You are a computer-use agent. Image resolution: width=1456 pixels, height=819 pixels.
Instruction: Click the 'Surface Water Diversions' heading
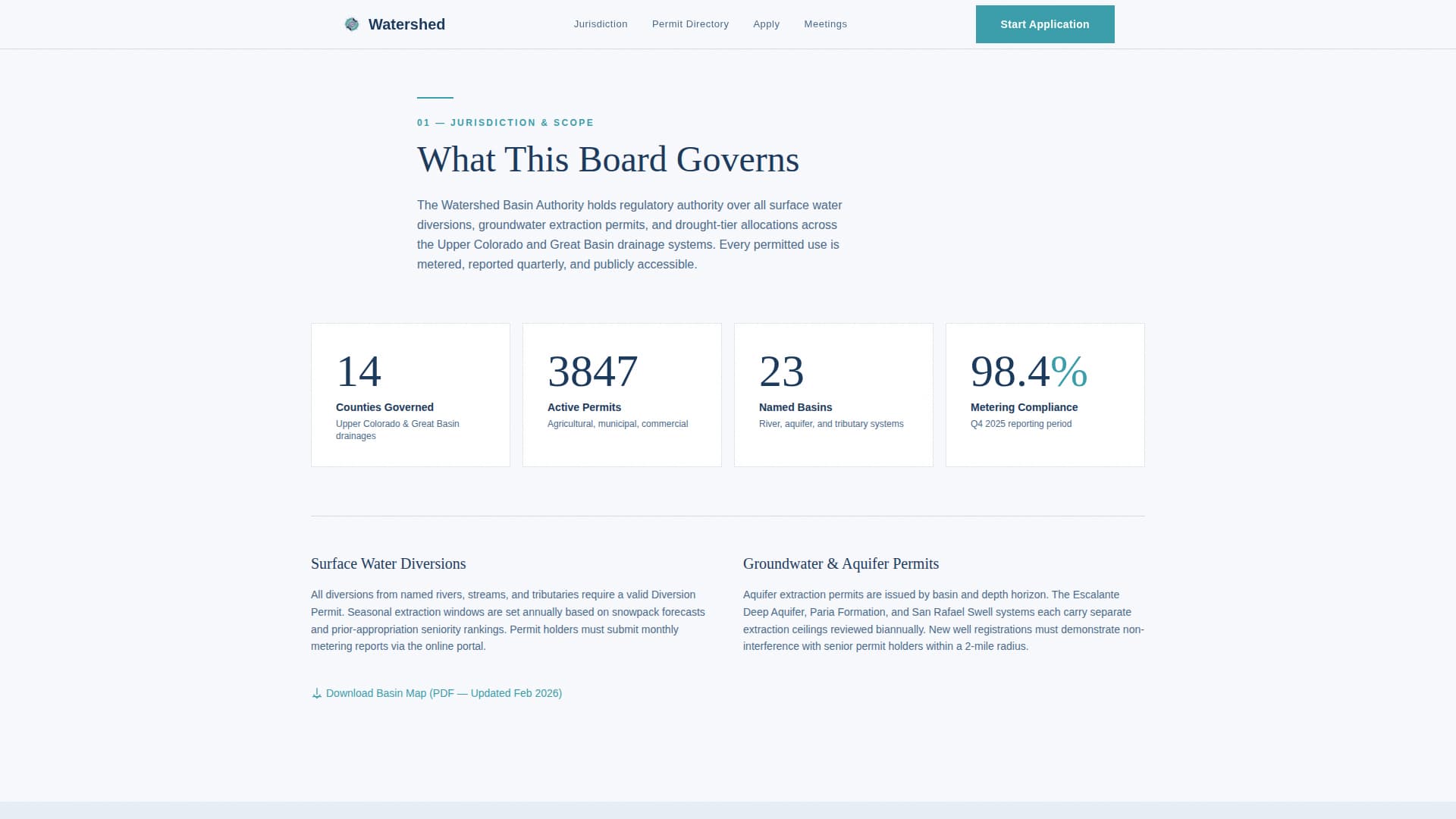[x=388, y=563]
